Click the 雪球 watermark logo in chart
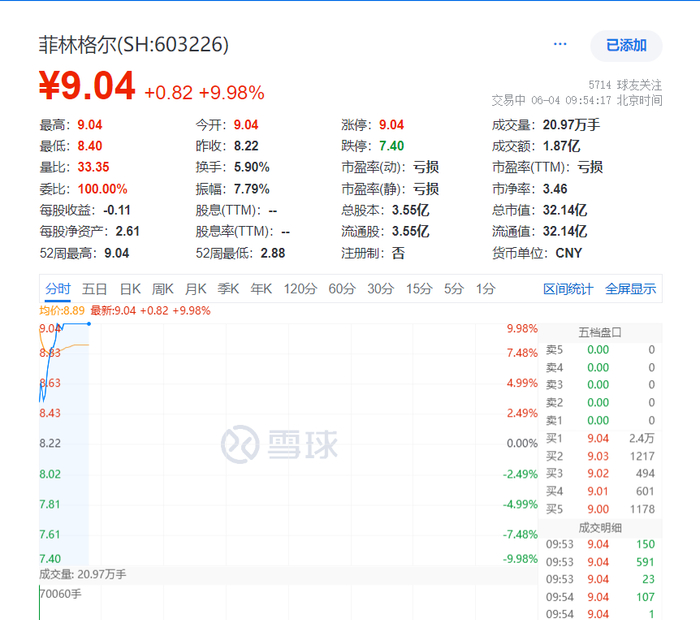The width and height of the screenshot is (700, 620). (x=279, y=444)
